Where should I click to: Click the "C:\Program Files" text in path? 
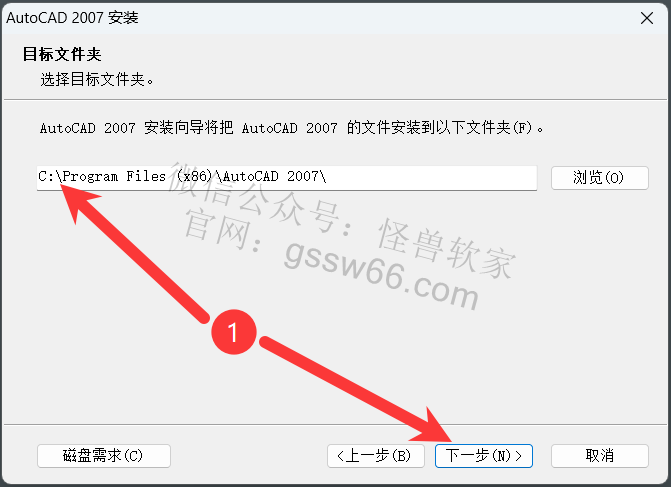pos(102,176)
